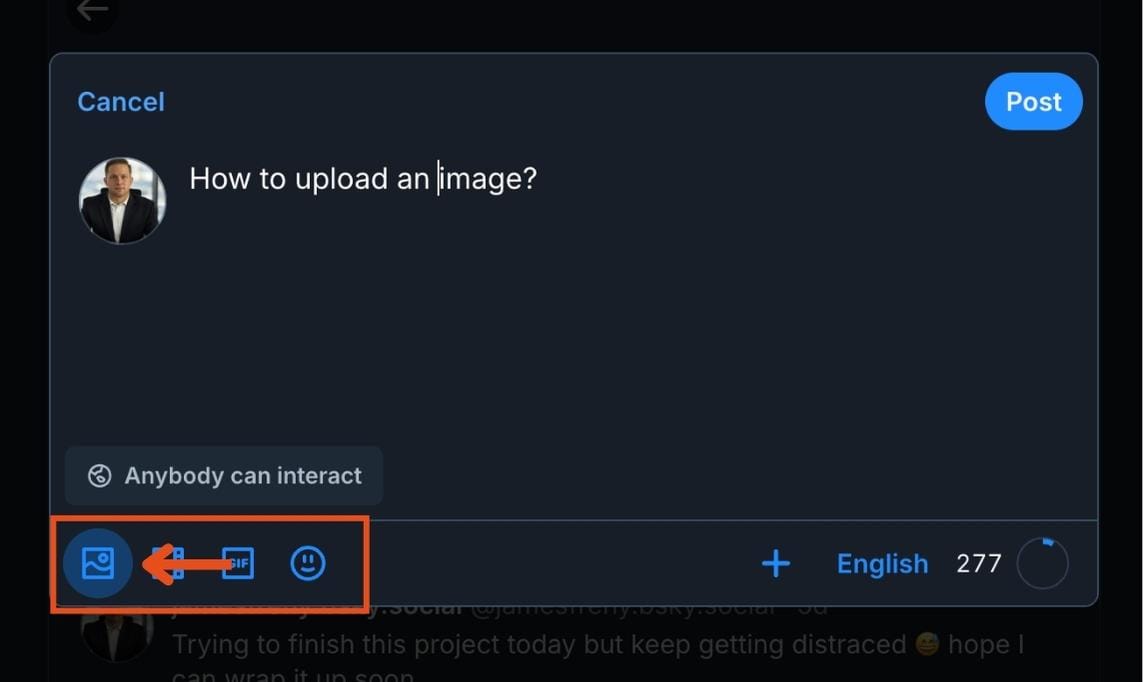Image resolution: width=1143 pixels, height=682 pixels.
Task: Place cursor in 'How to upload an image?' text
Action: [363, 179]
